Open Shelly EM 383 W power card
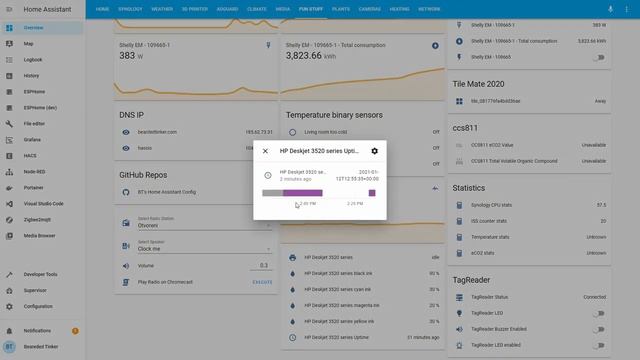This screenshot has height=360, width=640. pos(196,69)
